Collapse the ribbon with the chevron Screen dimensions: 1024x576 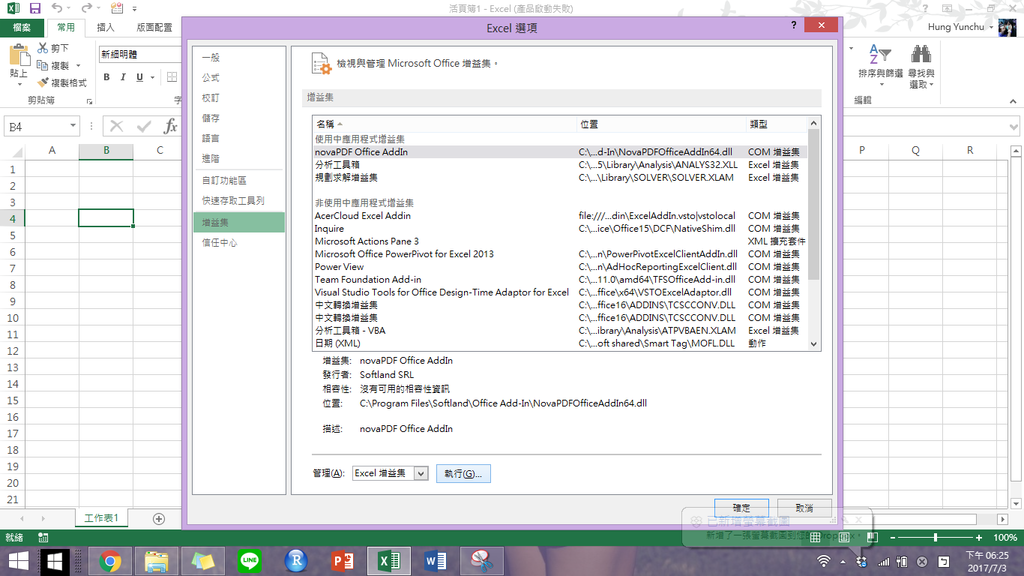1012,101
